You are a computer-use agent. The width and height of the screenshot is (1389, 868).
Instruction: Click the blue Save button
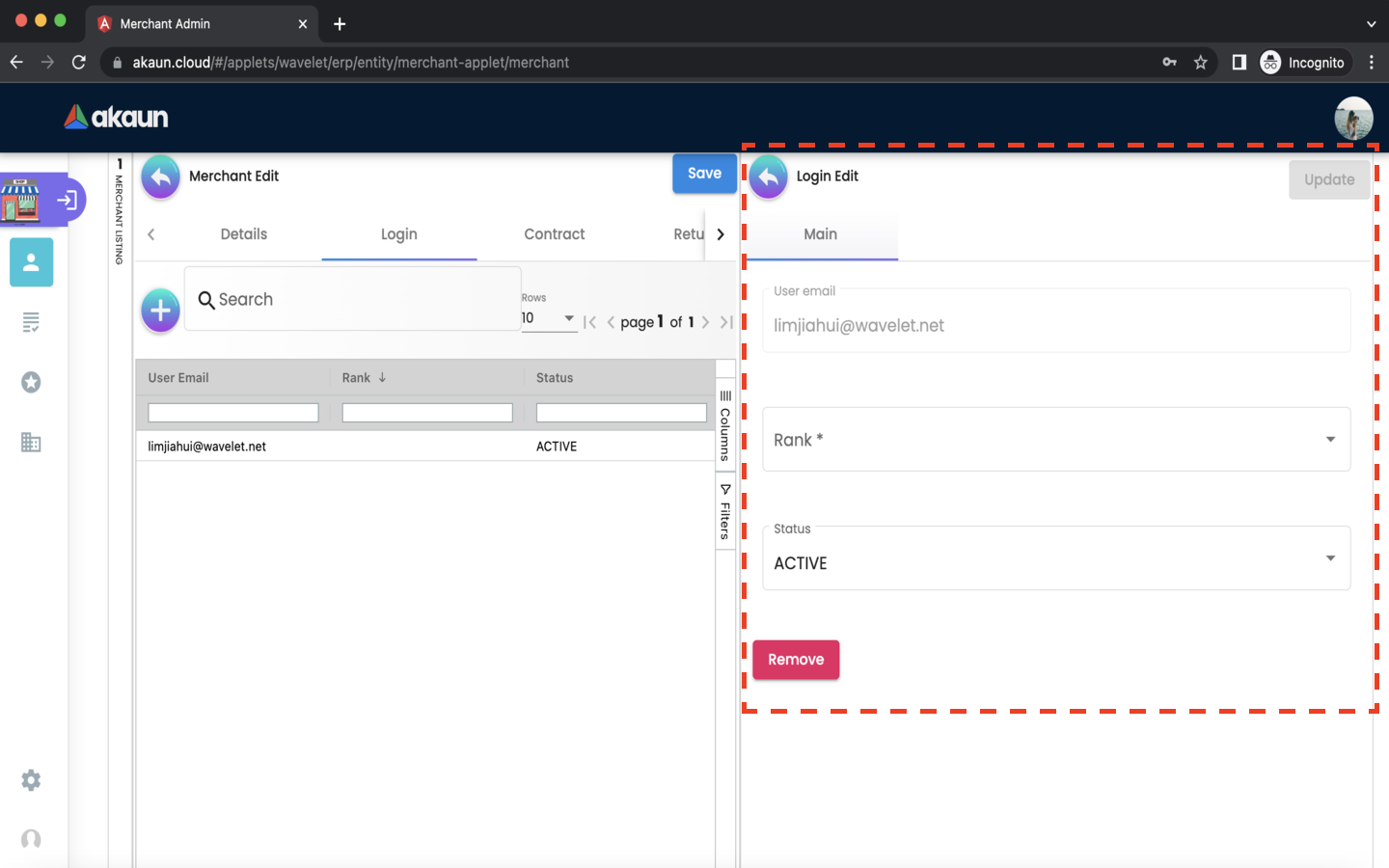click(x=704, y=174)
